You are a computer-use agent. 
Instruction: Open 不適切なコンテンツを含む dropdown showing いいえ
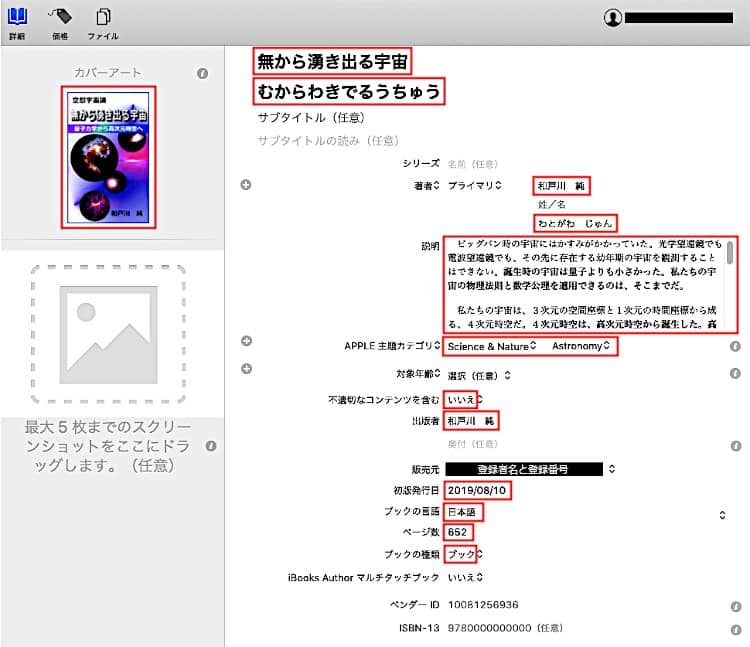(x=464, y=399)
